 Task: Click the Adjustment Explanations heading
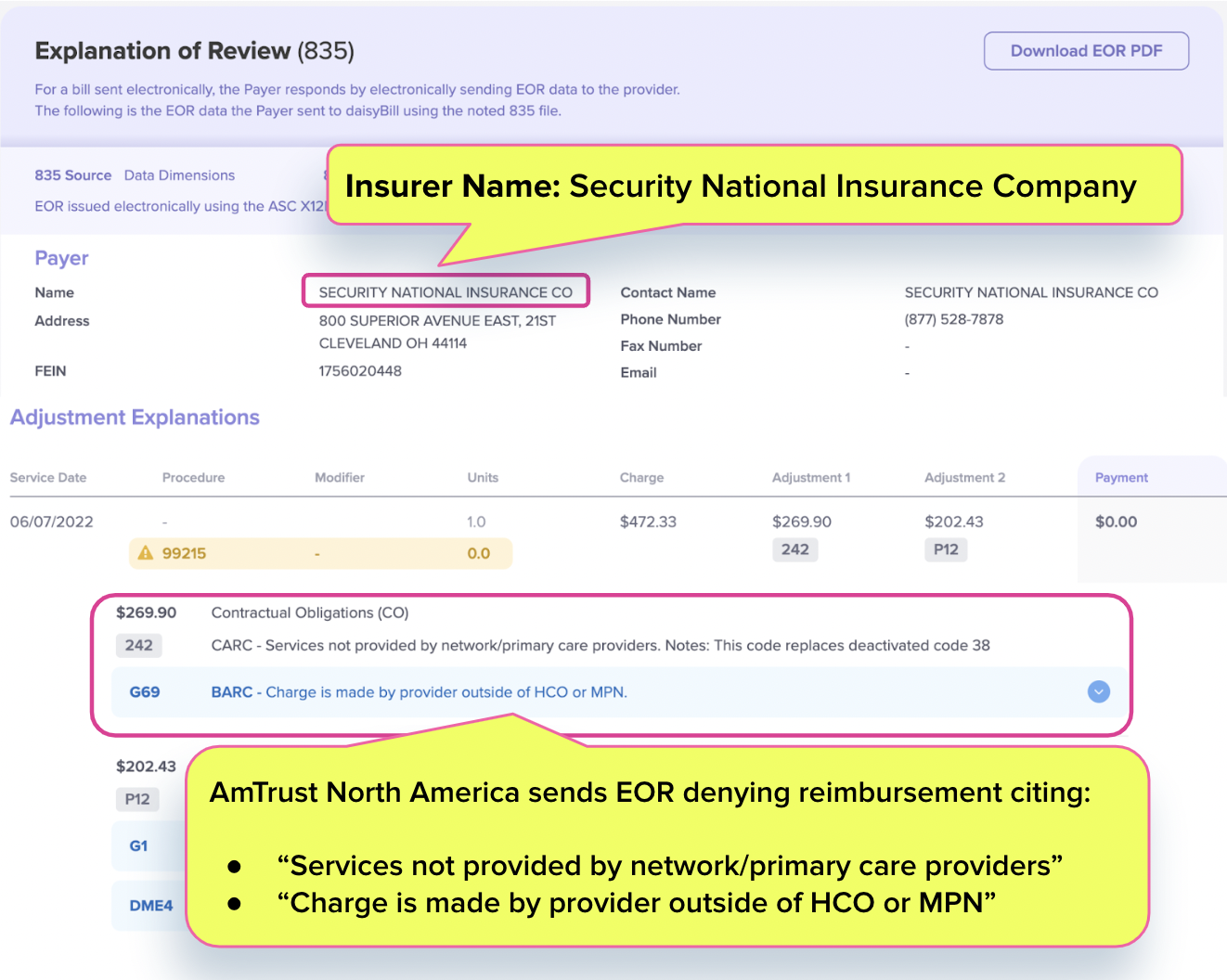coord(135,418)
